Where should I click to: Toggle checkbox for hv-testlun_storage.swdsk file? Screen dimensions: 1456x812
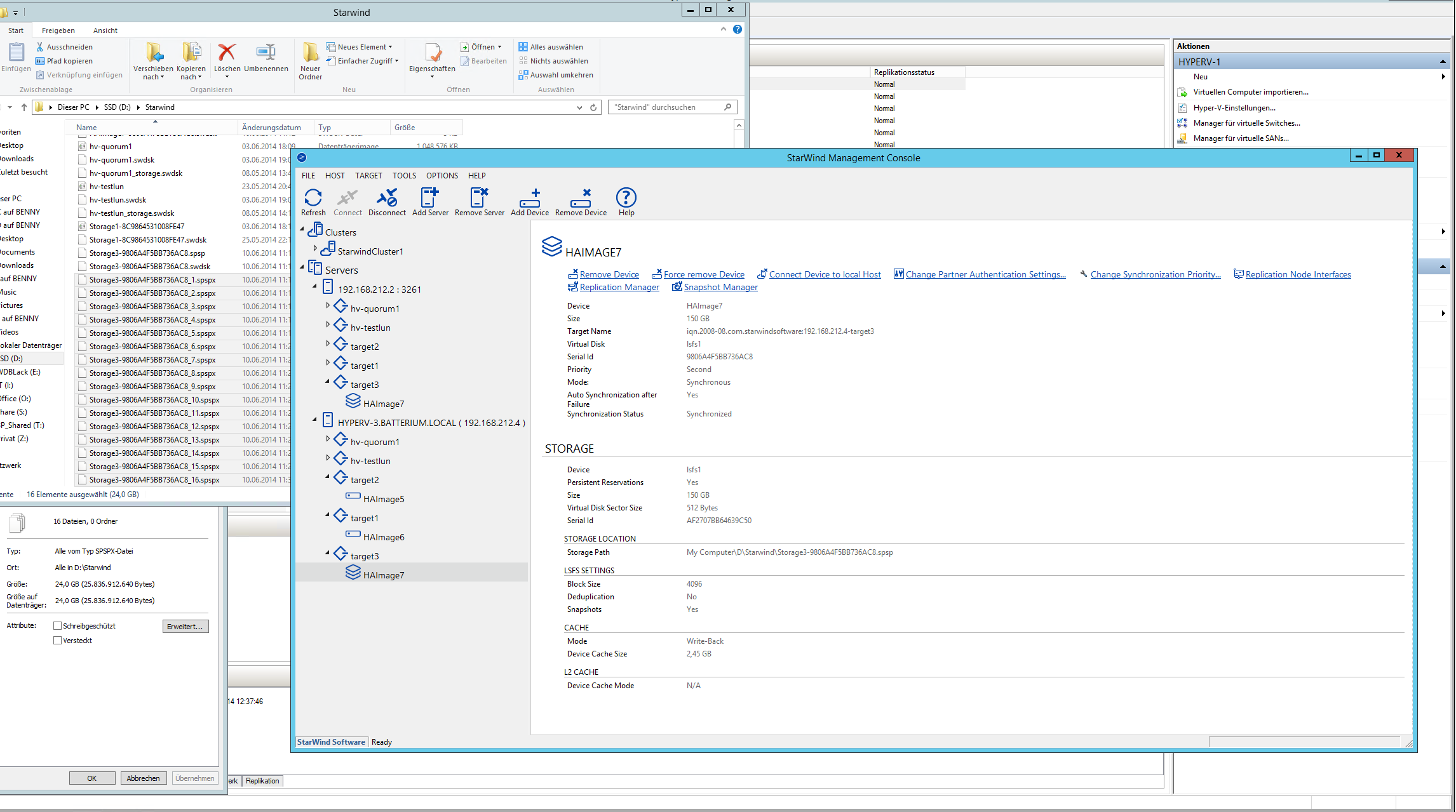pos(83,213)
